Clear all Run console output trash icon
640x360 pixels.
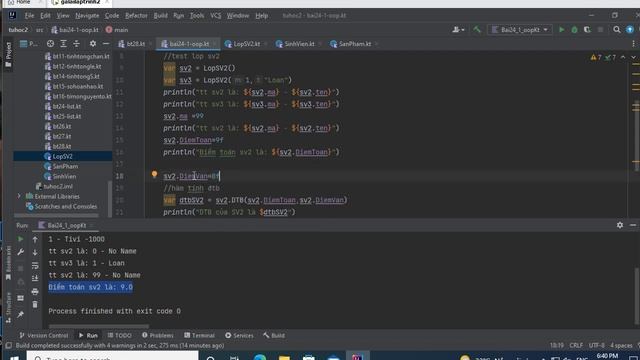click(35, 304)
